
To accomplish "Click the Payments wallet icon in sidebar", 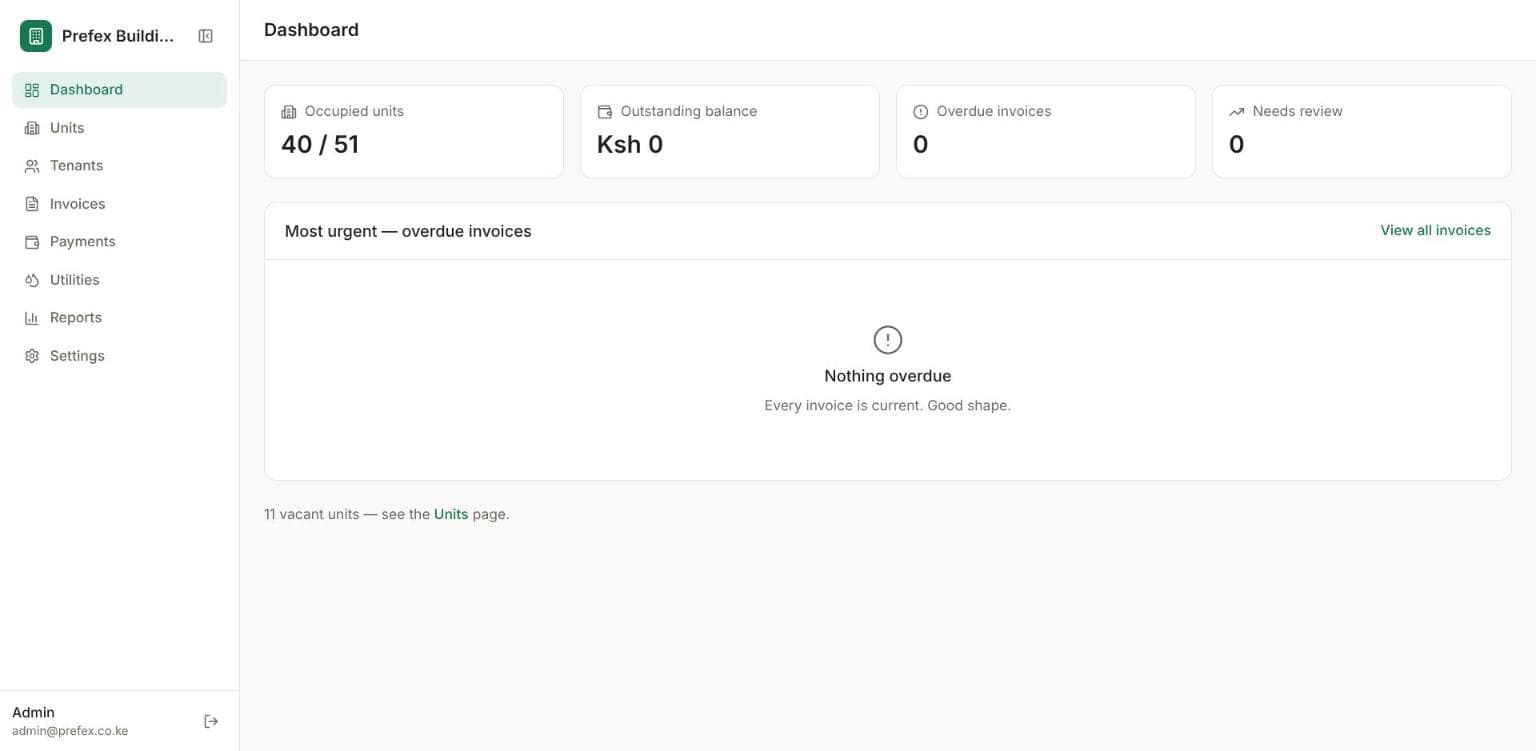I will (x=32, y=242).
